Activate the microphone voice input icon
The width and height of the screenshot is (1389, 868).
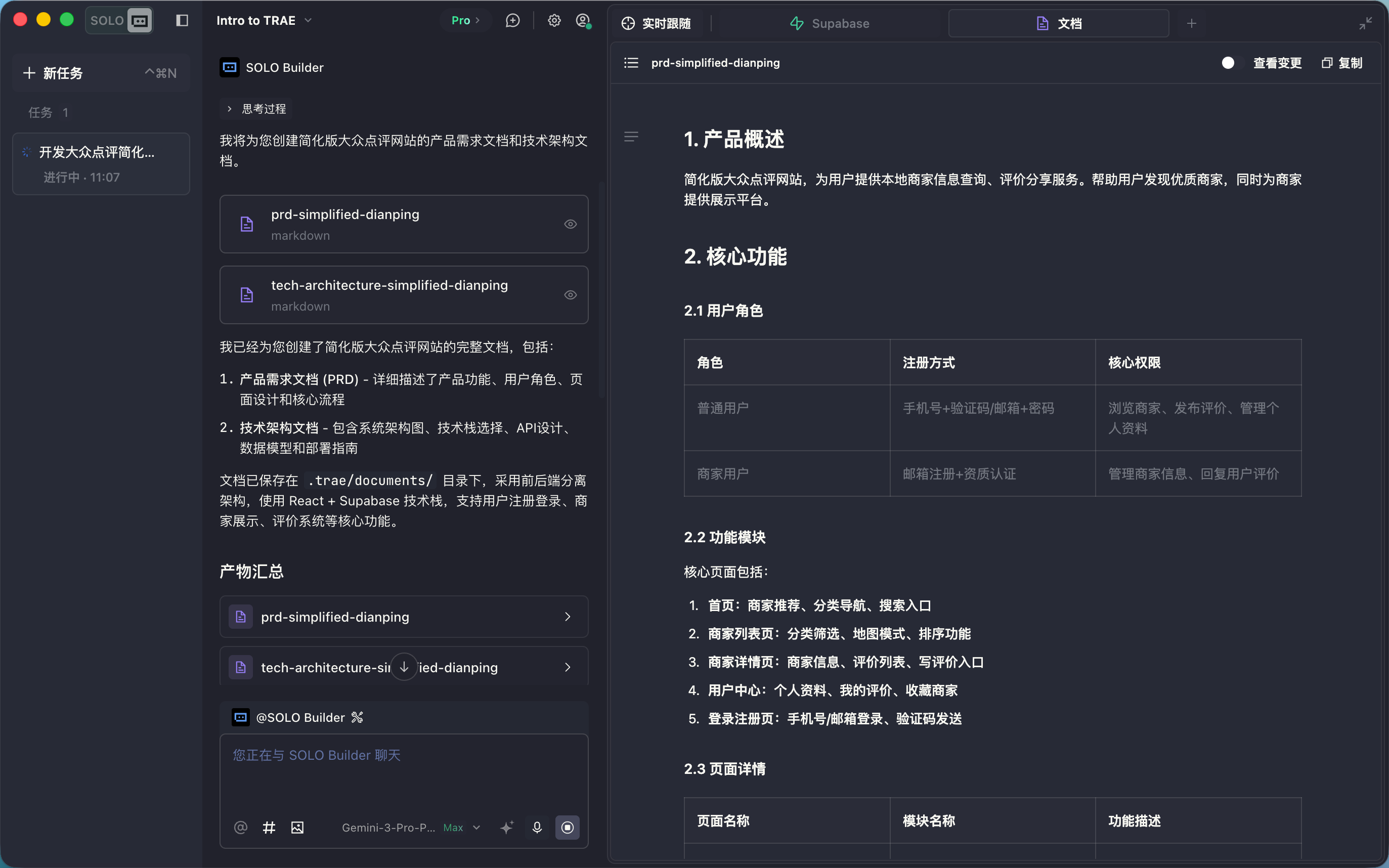tap(537, 827)
